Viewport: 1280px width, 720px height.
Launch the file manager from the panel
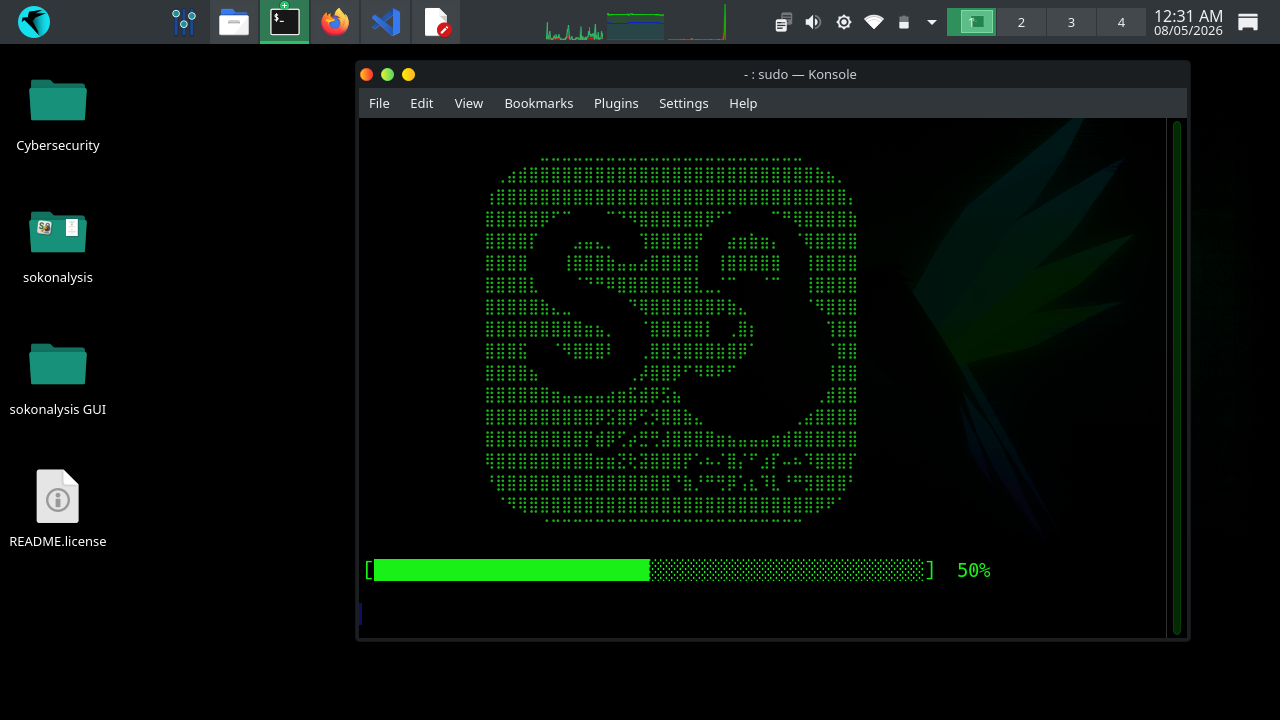[234, 22]
